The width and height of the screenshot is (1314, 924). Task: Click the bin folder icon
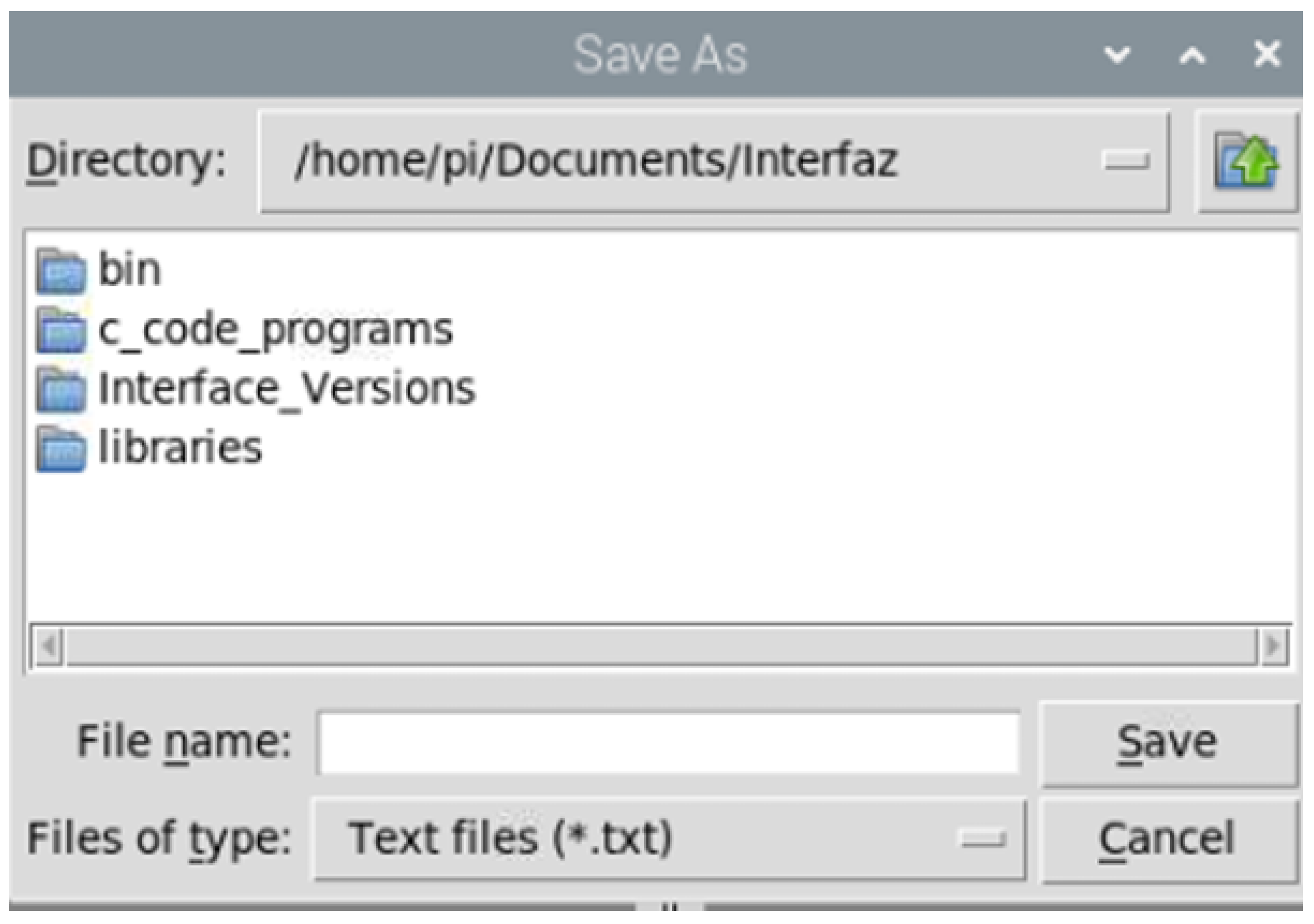[61, 271]
